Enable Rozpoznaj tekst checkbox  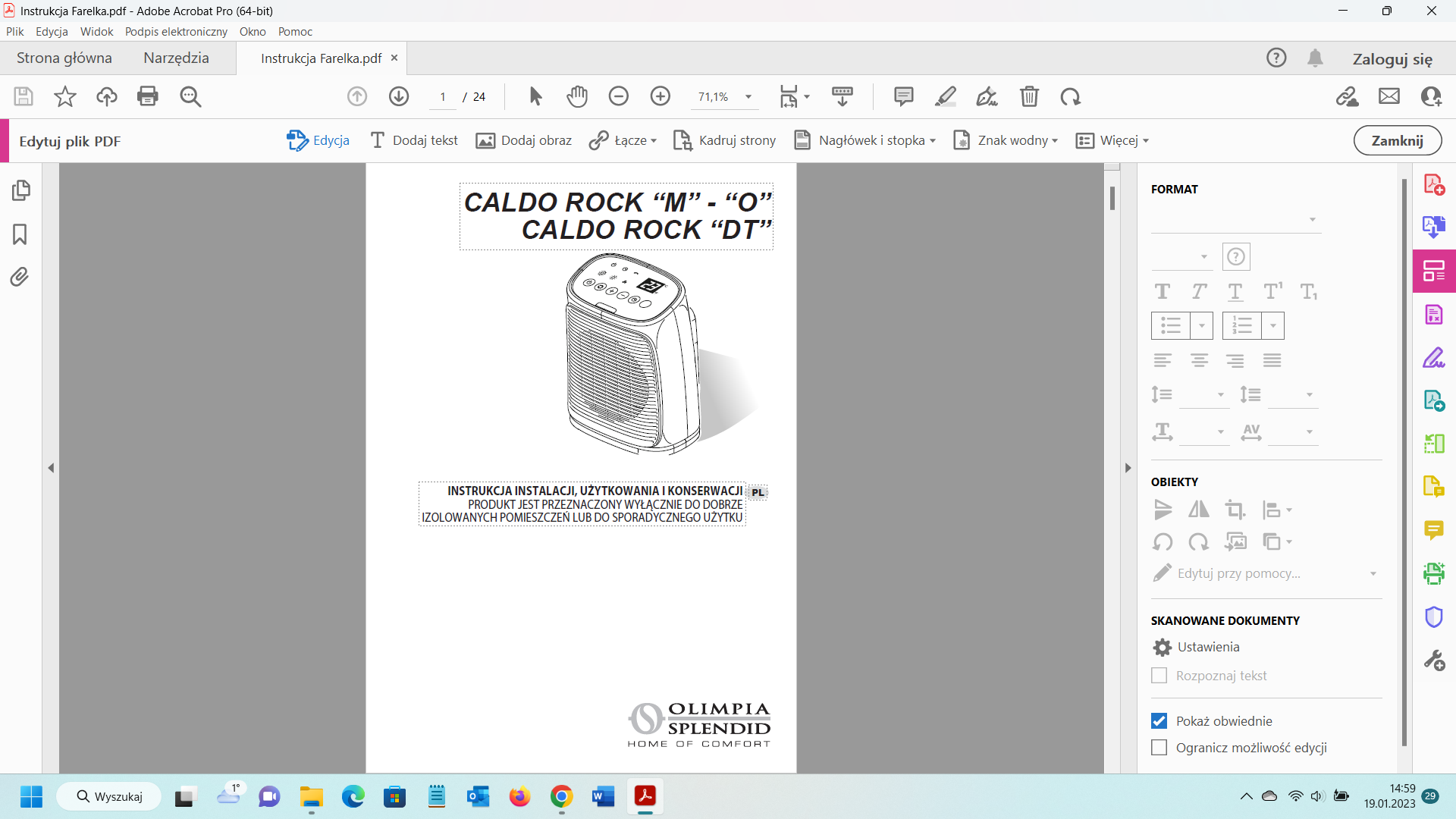[1159, 676]
